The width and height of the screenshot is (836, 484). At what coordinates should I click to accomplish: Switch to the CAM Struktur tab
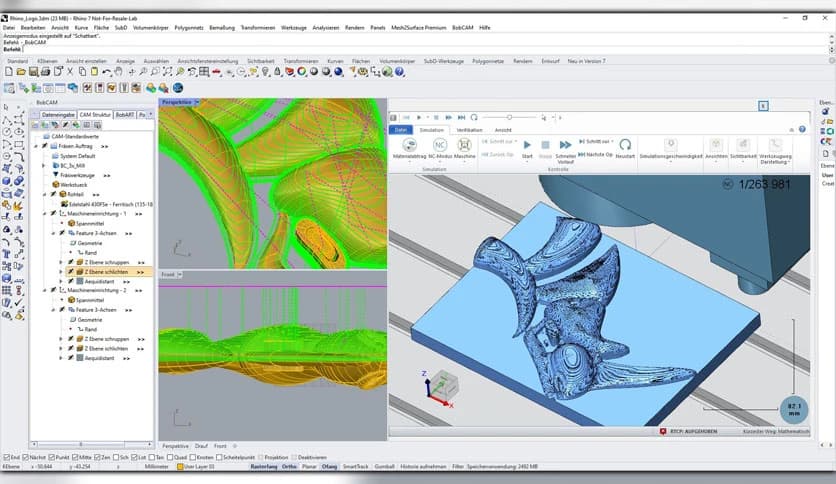[x=95, y=115]
